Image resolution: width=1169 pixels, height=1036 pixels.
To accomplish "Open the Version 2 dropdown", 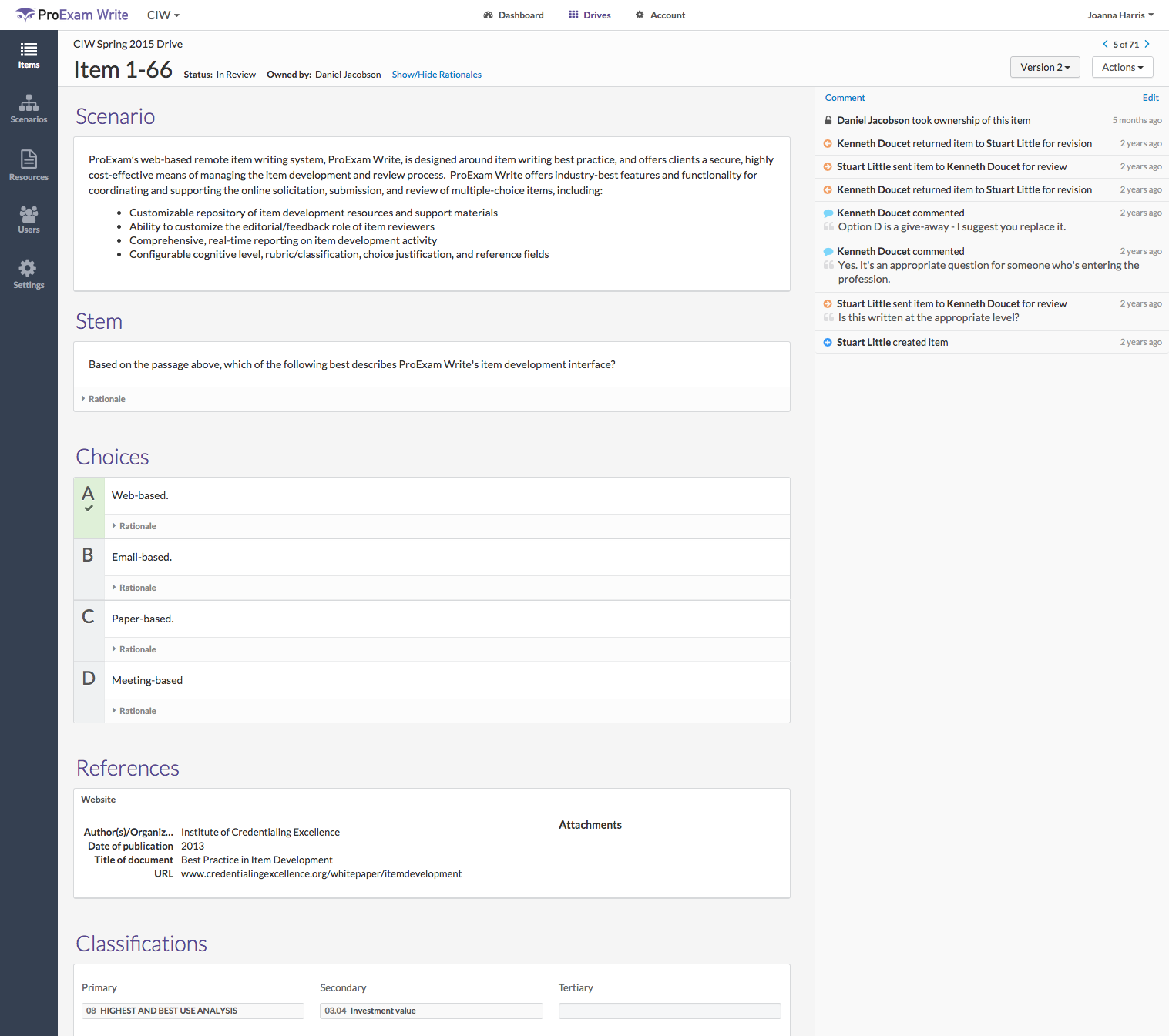I will (1045, 67).
